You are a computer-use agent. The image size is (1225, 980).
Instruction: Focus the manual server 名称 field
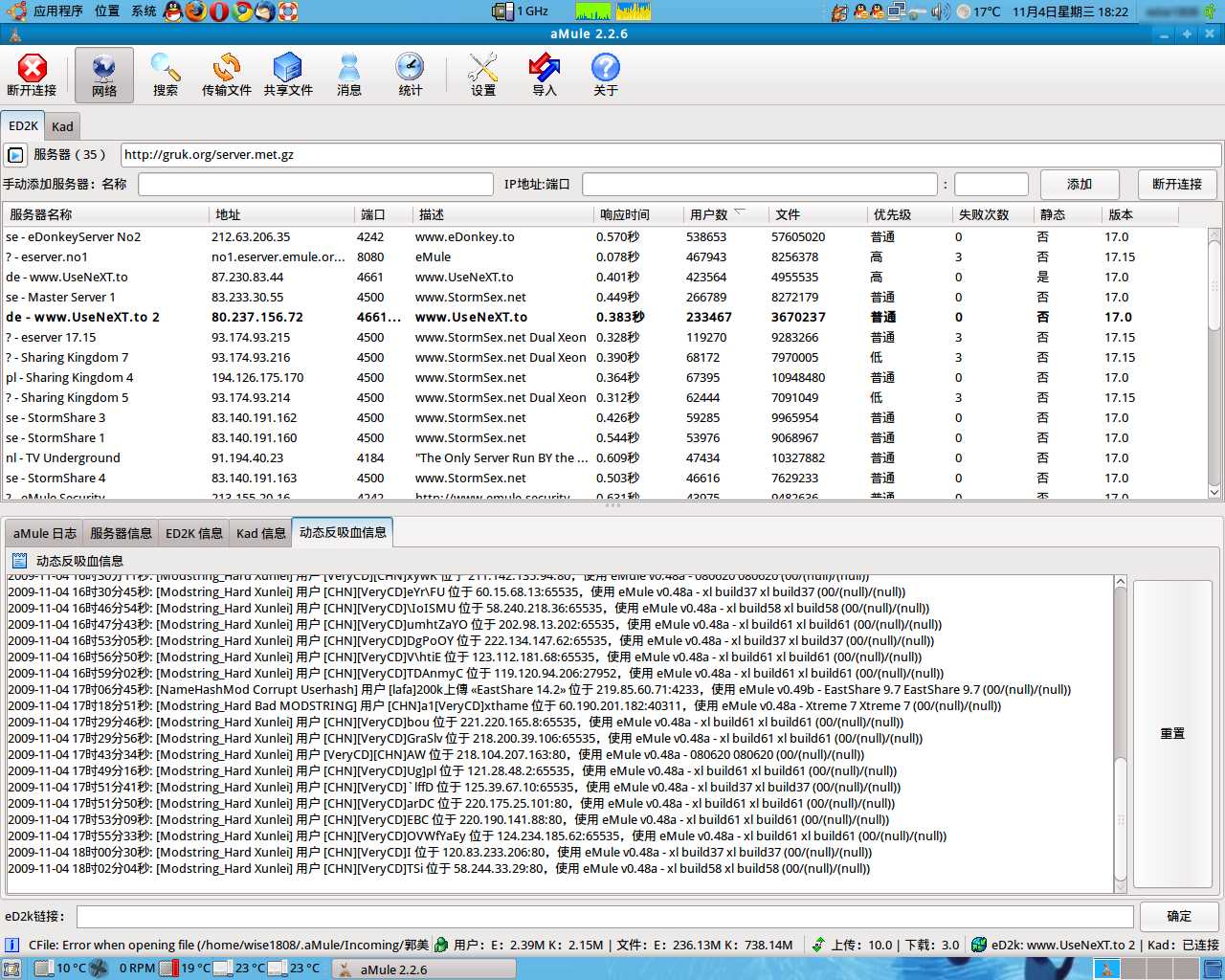click(x=316, y=184)
